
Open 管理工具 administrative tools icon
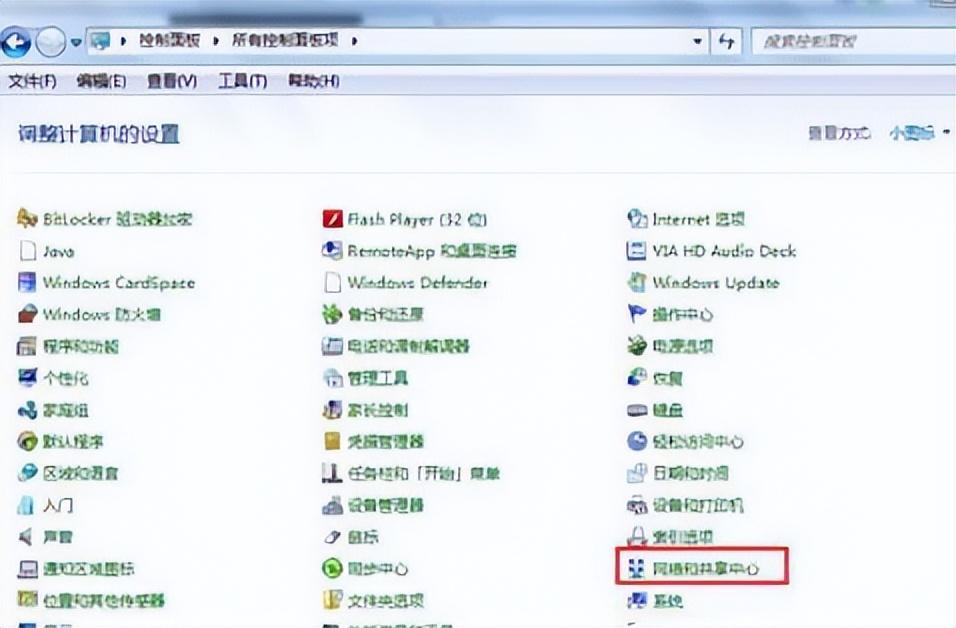(333, 378)
